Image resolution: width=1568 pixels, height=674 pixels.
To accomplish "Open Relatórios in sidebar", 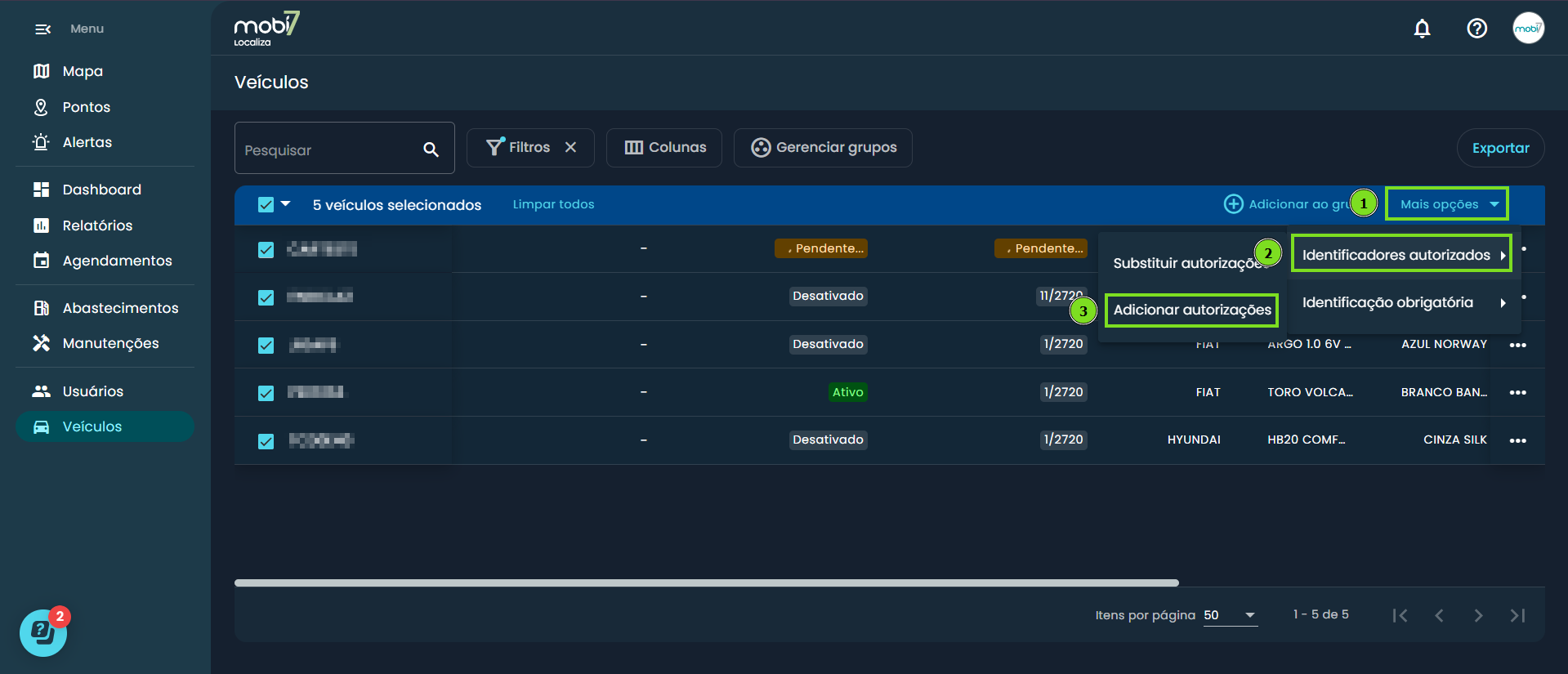I will coord(82,225).
